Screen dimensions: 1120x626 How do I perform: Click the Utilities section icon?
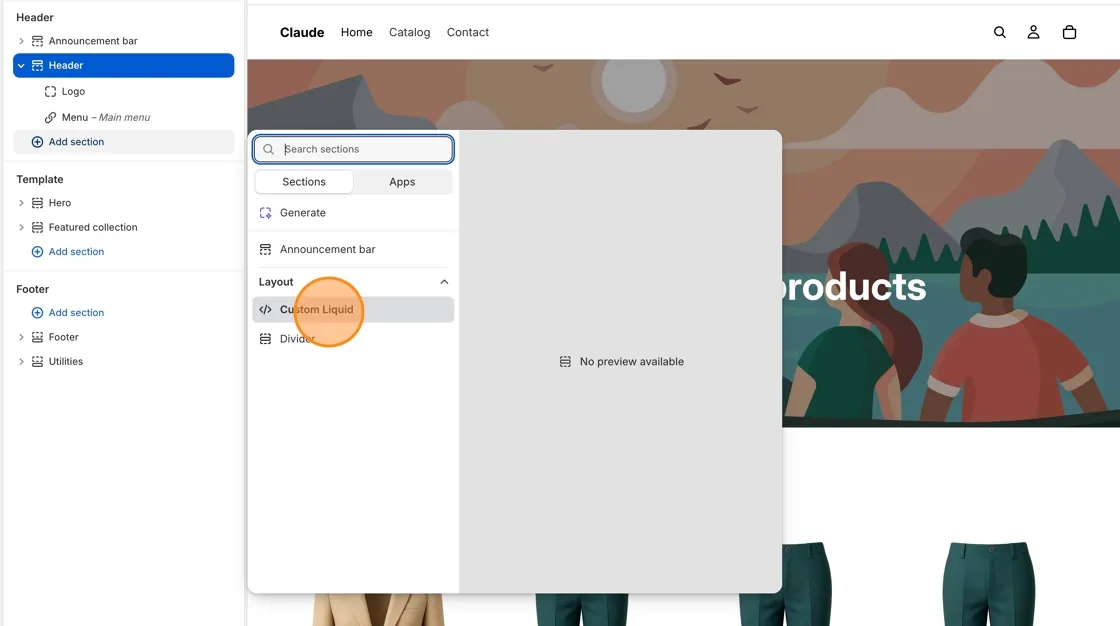pyautogui.click(x=37, y=362)
